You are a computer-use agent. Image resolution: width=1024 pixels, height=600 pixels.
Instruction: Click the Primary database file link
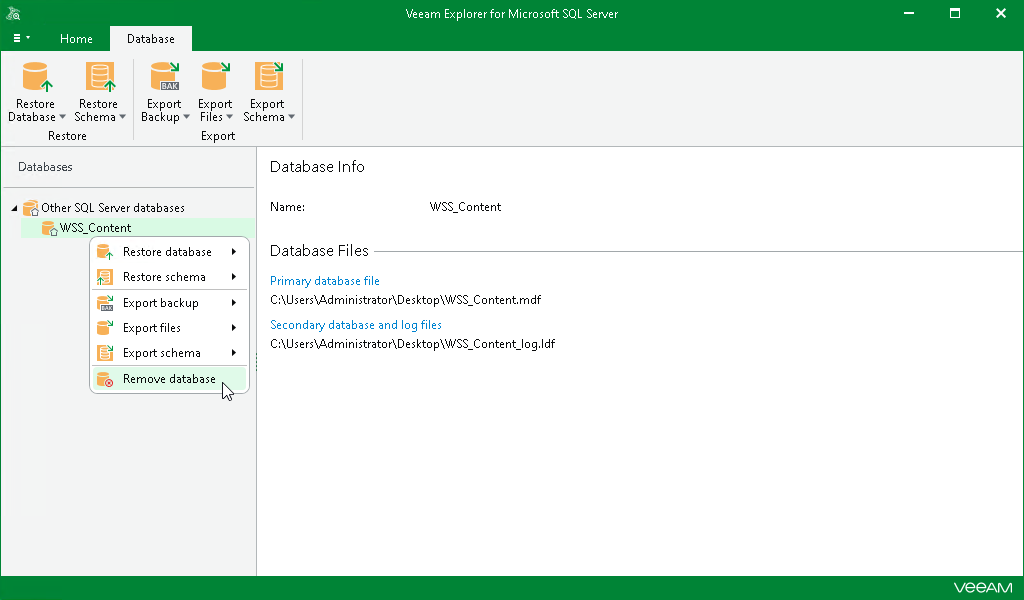pyautogui.click(x=325, y=281)
